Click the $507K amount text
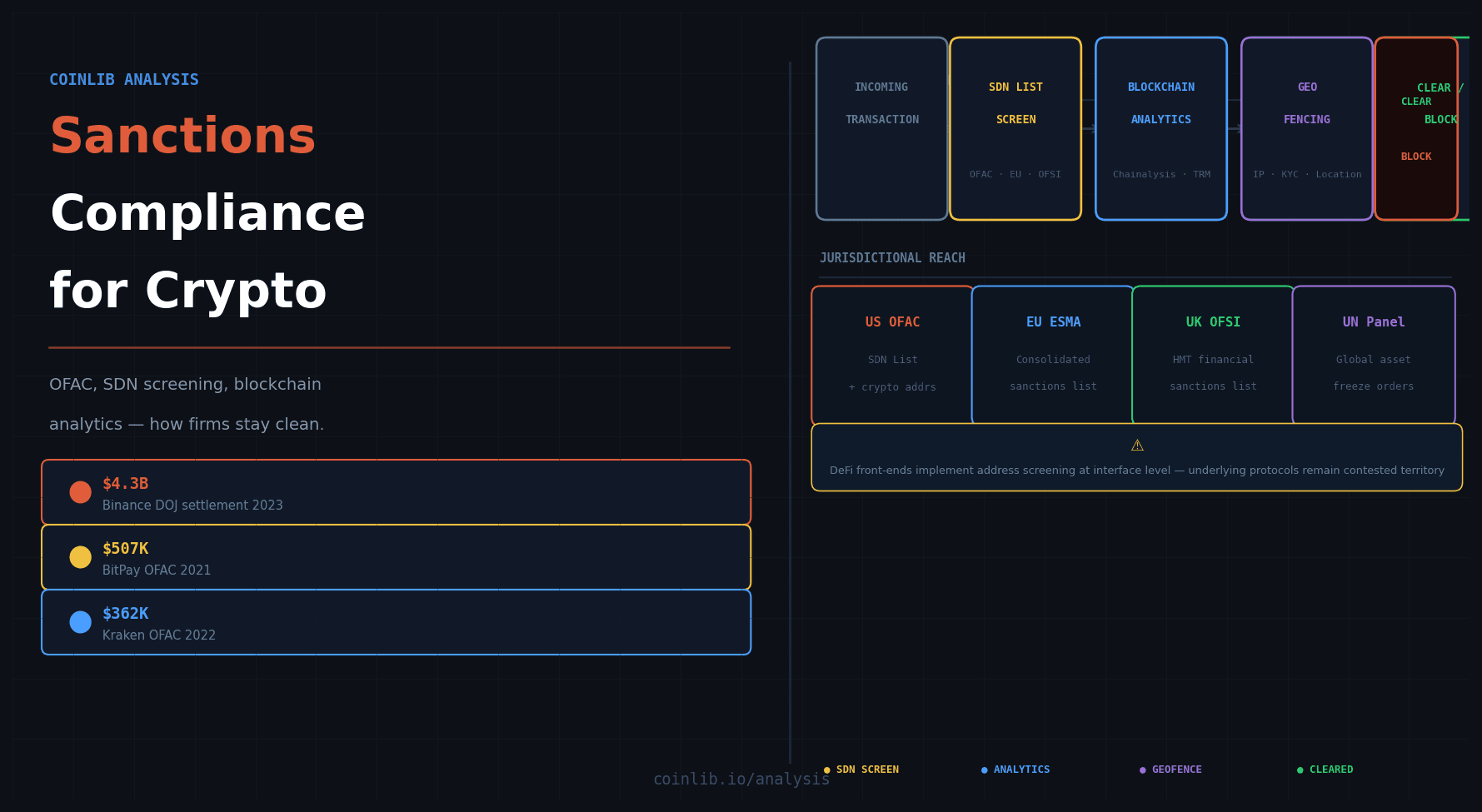The width and height of the screenshot is (1482, 812). point(125,549)
